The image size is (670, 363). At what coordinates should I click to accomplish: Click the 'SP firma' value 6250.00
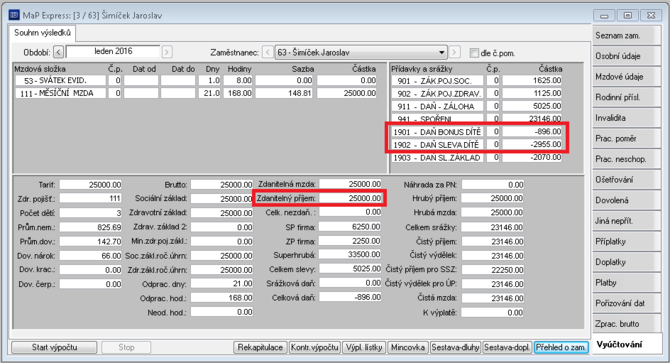coord(350,227)
